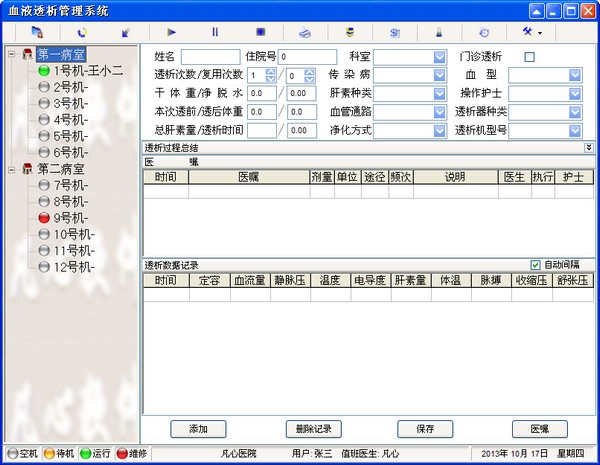This screenshot has height=465, width=600.
Task: Click the 总肝素量 input field
Action: click(262, 131)
